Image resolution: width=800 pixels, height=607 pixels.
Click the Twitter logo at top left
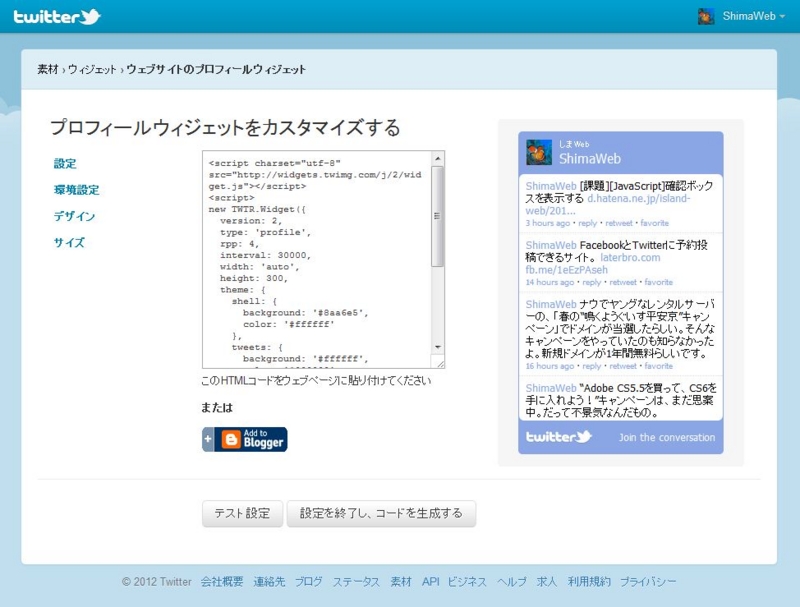click(x=57, y=15)
